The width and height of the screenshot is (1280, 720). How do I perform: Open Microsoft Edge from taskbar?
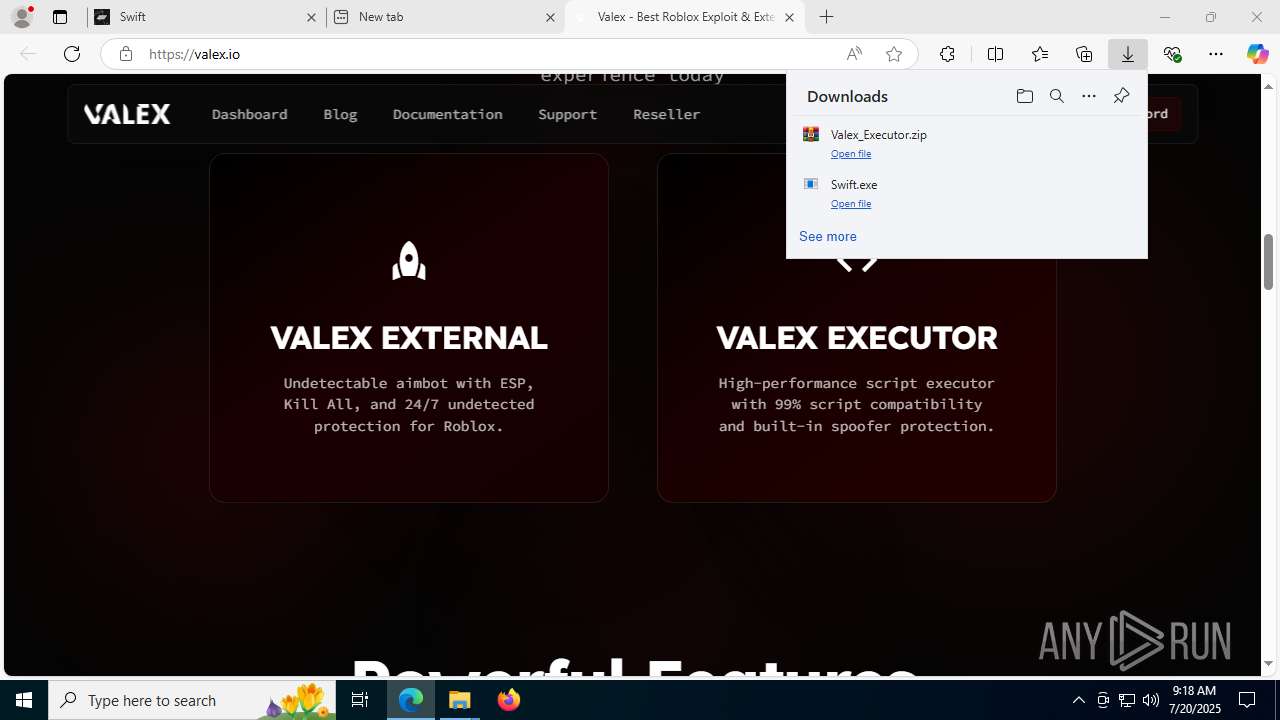[x=411, y=700]
